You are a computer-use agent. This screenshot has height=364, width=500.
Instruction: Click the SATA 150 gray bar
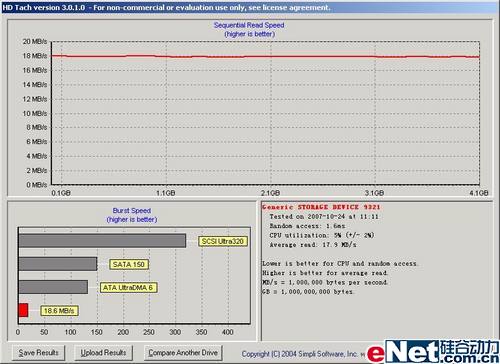pos(58,264)
